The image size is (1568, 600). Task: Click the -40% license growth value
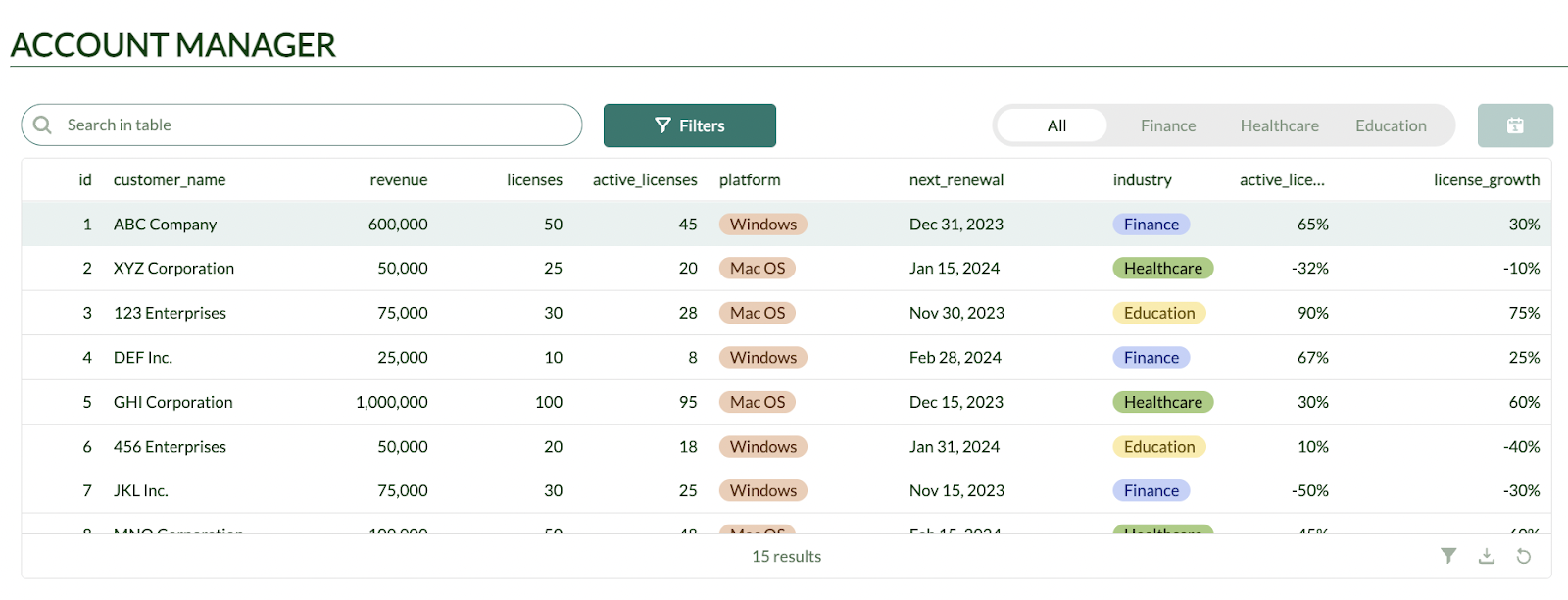click(1521, 447)
